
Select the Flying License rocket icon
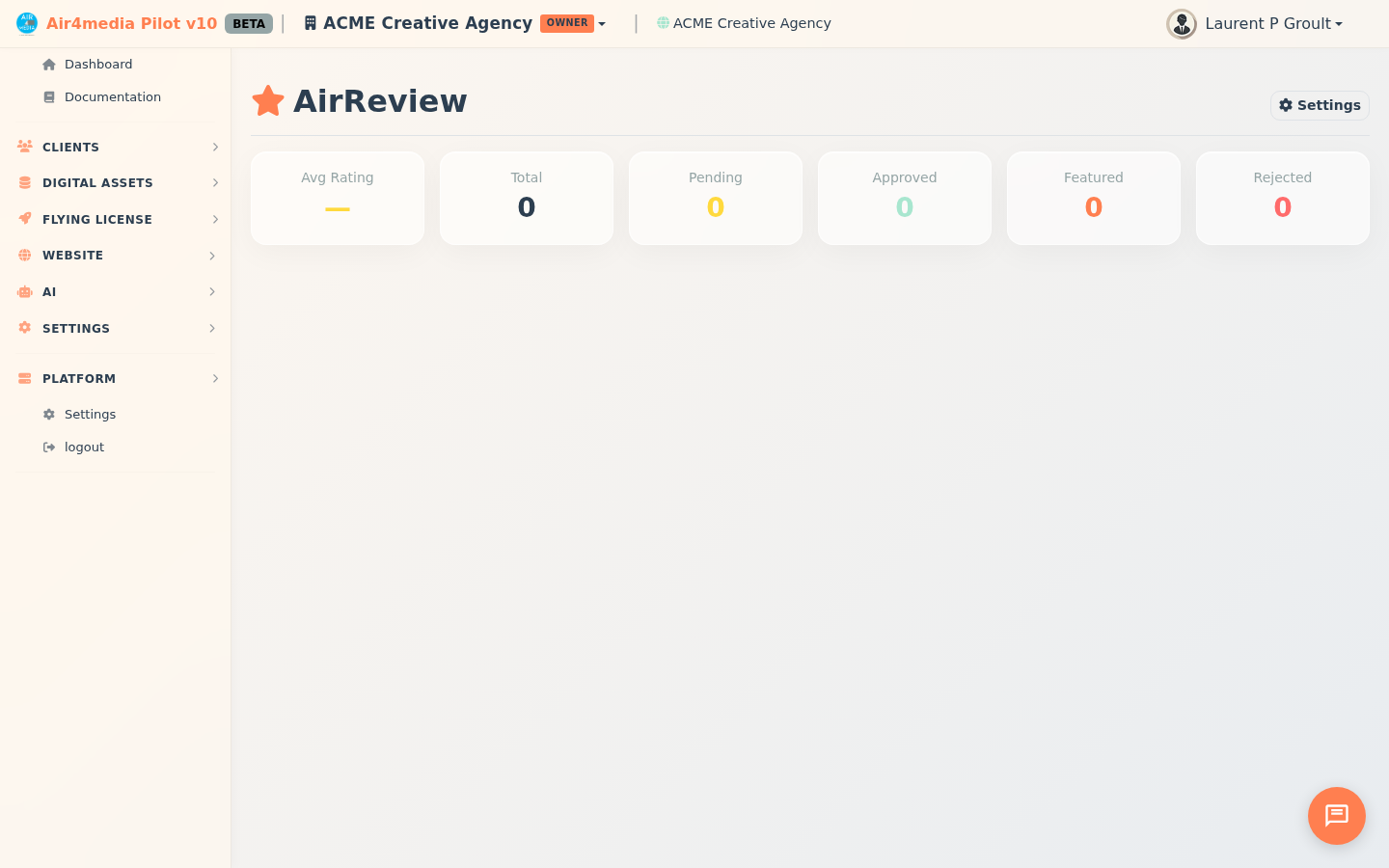24,219
